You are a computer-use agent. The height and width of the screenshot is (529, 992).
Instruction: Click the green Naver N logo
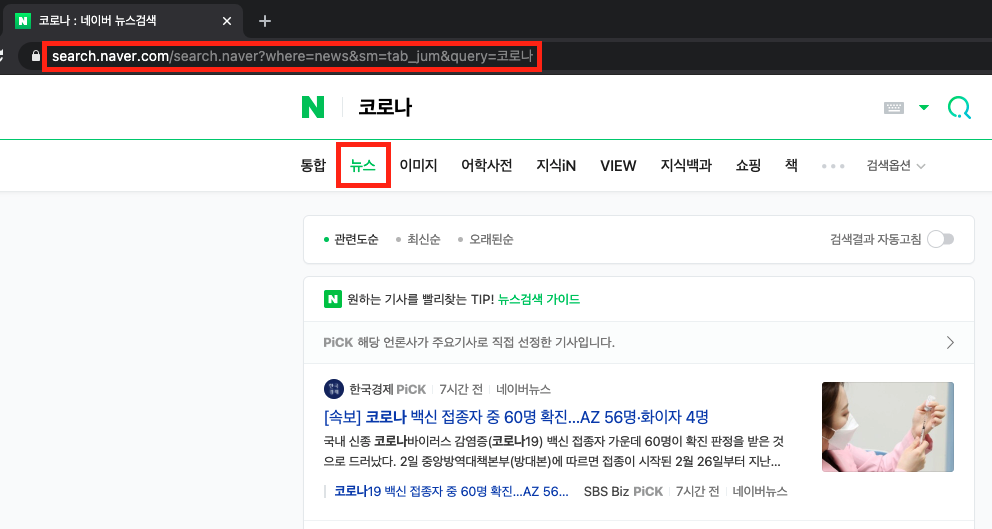pyautogui.click(x=313, y=107)
